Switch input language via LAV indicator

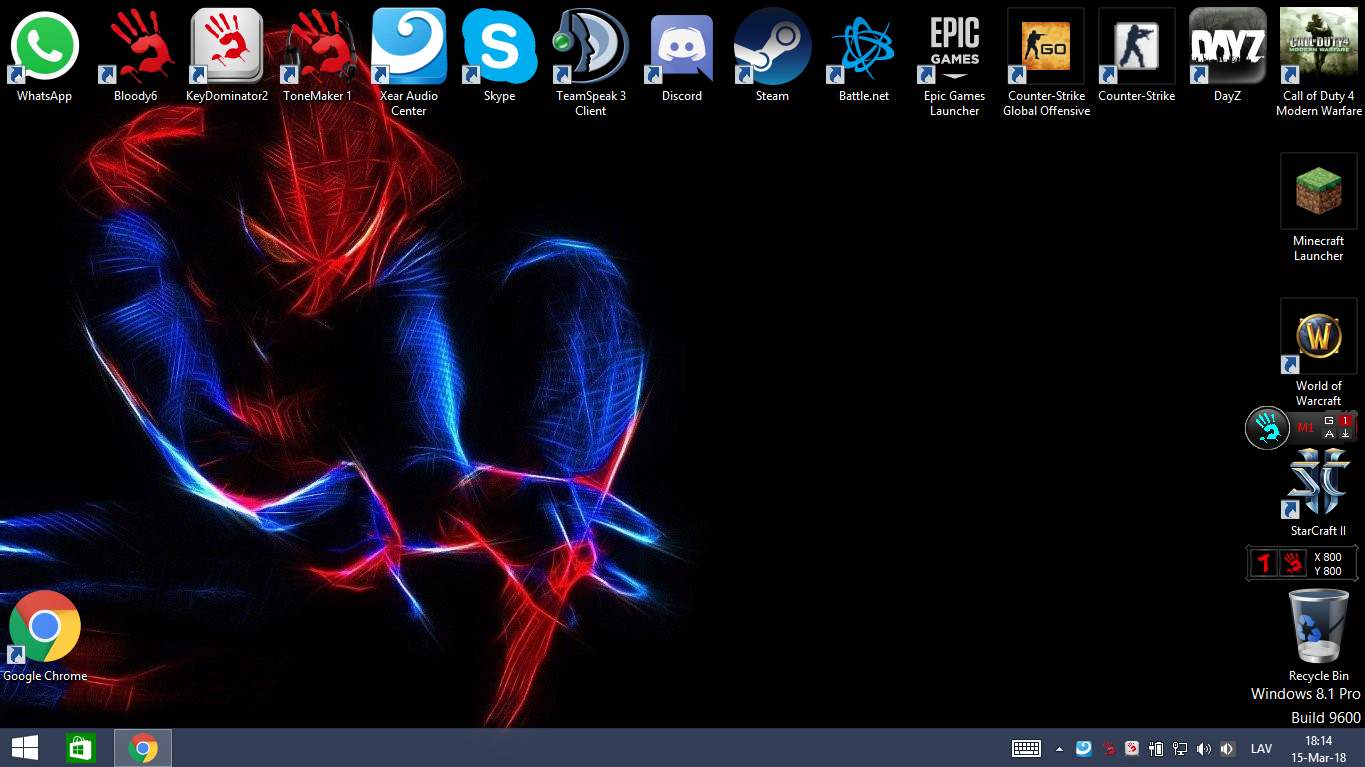(1262, 748)
